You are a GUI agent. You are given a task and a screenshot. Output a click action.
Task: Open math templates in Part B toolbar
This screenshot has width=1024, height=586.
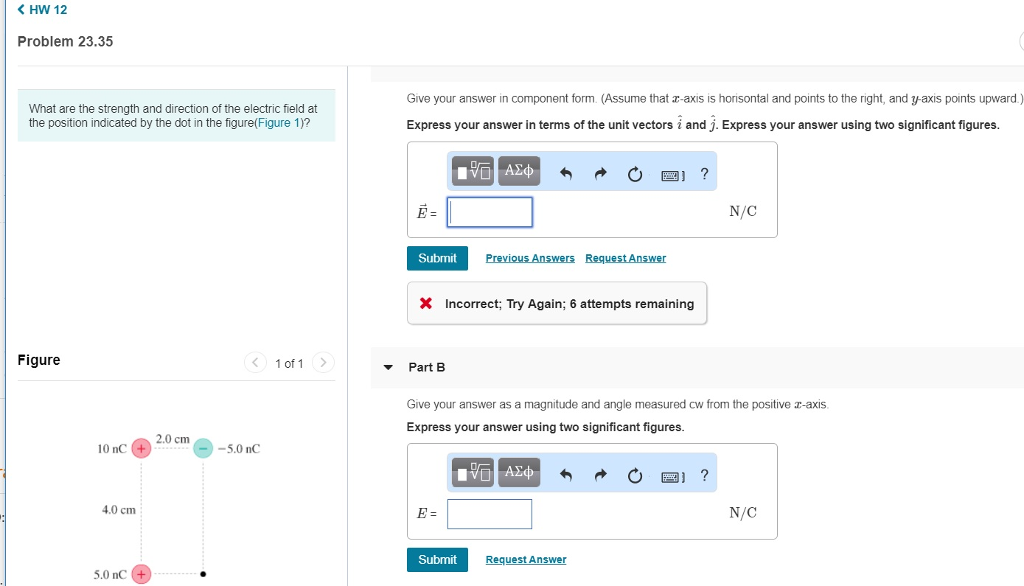[473, 473]
